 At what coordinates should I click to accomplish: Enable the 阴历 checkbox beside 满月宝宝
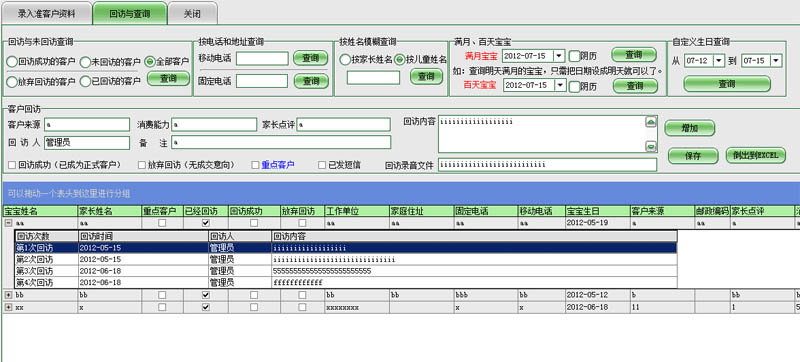574,56
